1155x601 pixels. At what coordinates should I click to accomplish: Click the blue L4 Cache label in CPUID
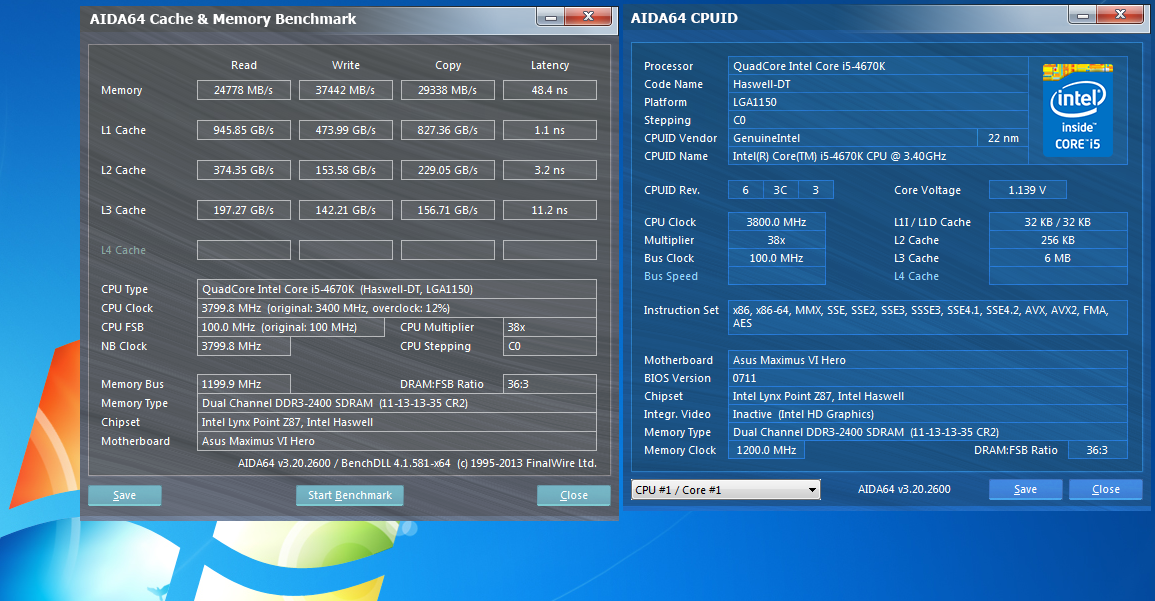916,276
